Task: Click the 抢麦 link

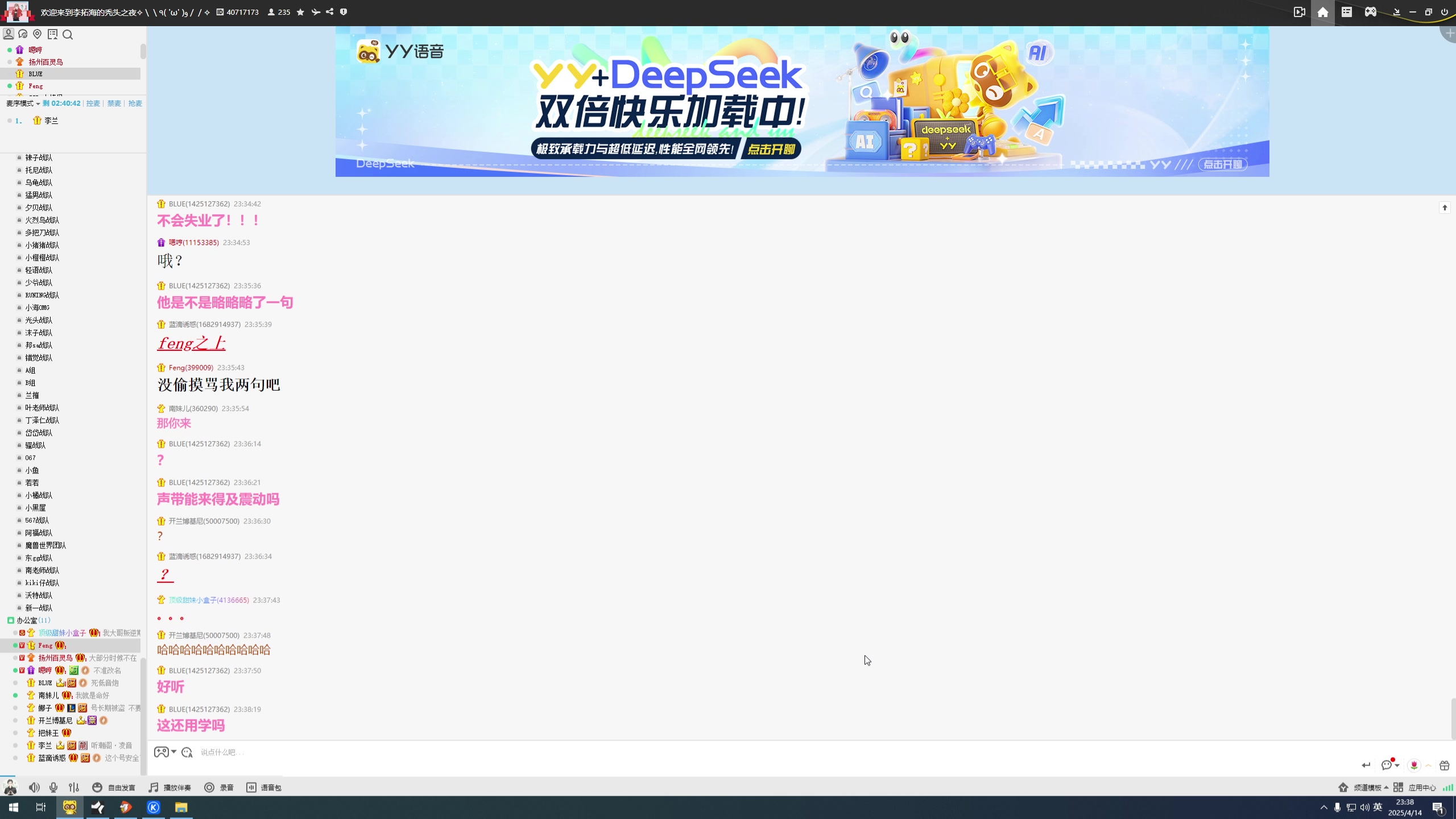Action: [135, 104]
